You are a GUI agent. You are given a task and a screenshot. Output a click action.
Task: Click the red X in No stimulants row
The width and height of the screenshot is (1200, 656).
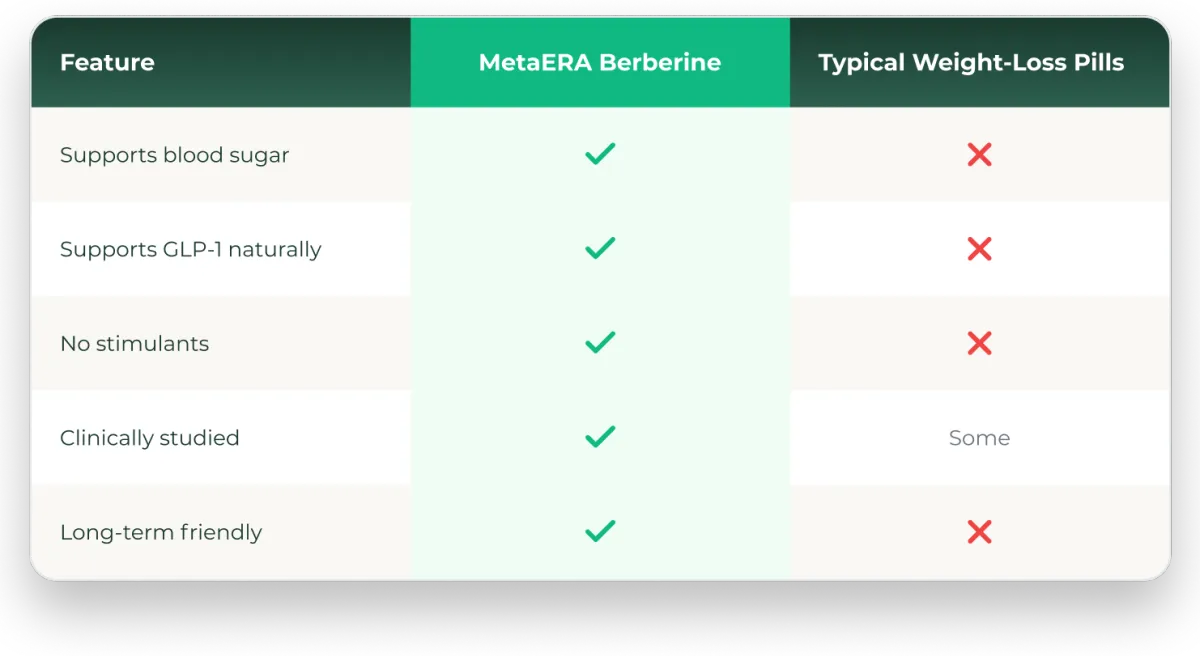point(979,343)
